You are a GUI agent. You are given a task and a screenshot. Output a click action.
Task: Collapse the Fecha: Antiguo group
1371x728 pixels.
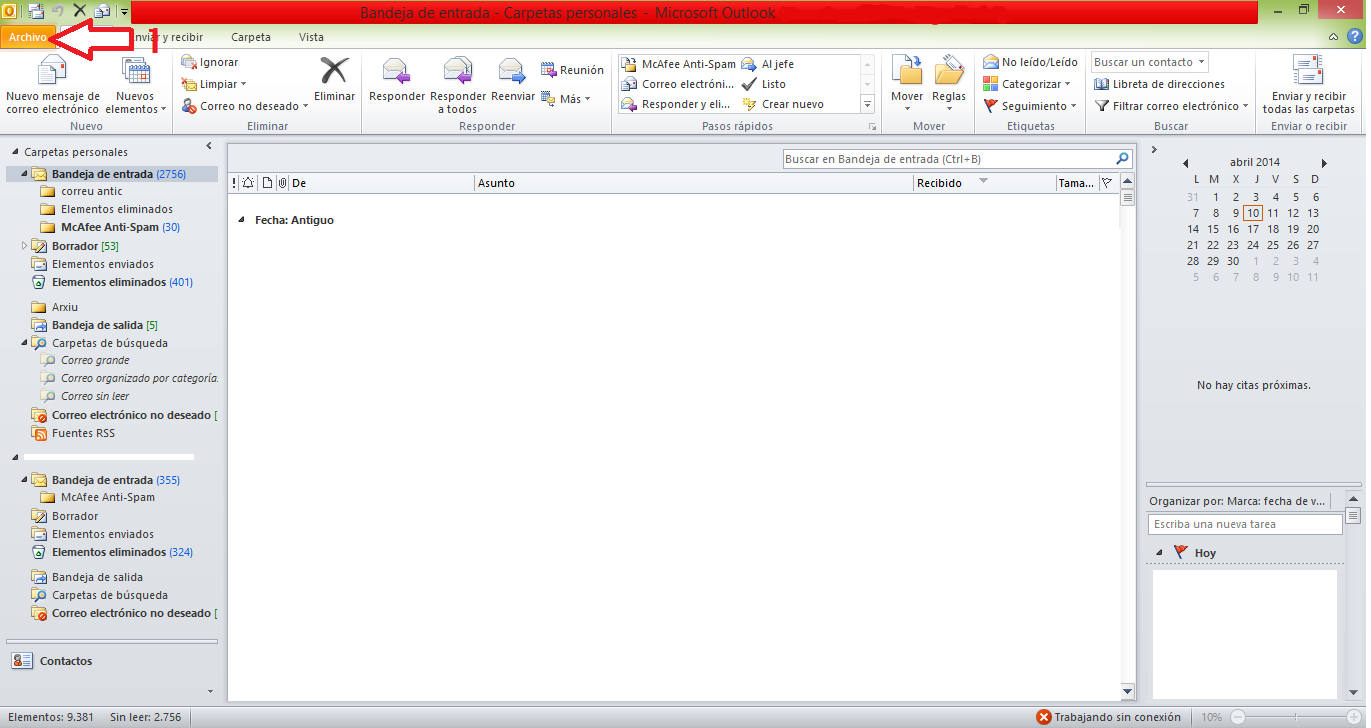pos(241,220)
